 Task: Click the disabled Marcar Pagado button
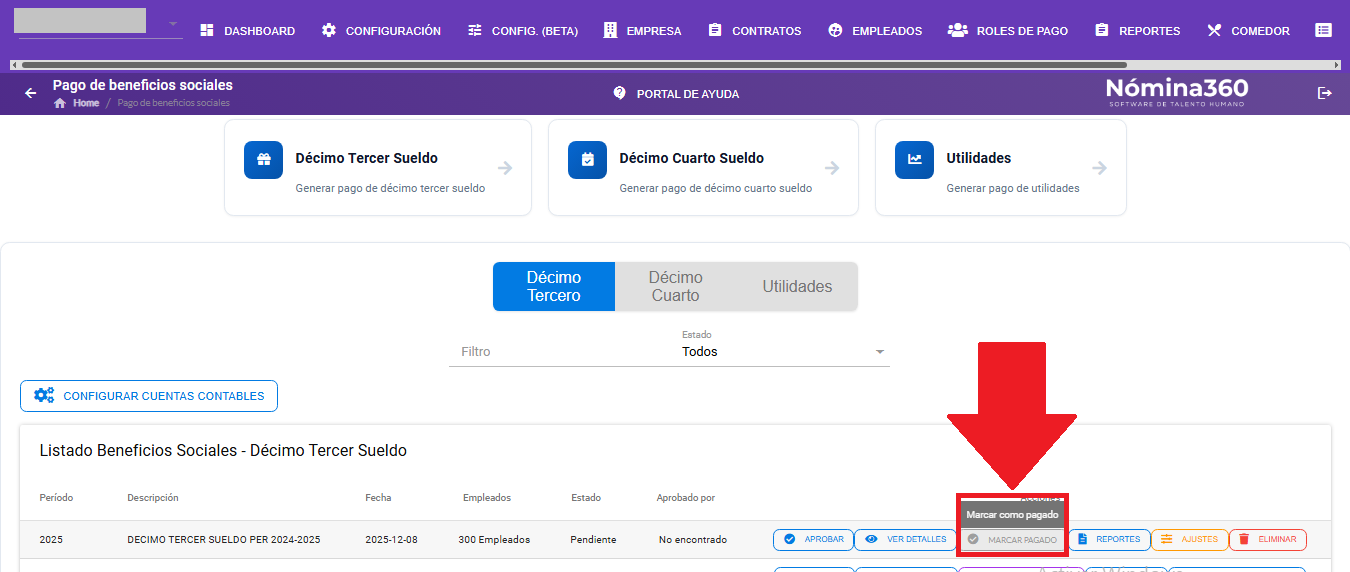(1011, 540)
